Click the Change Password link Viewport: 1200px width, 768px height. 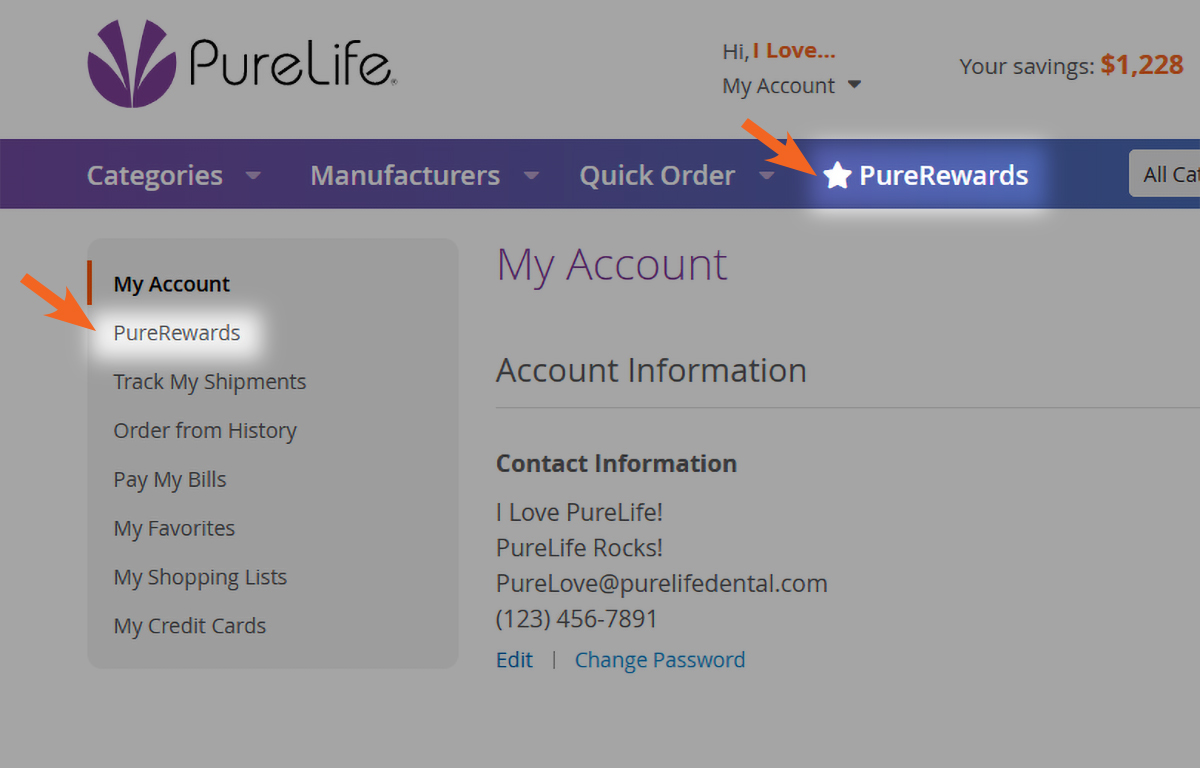click(660, 660)
